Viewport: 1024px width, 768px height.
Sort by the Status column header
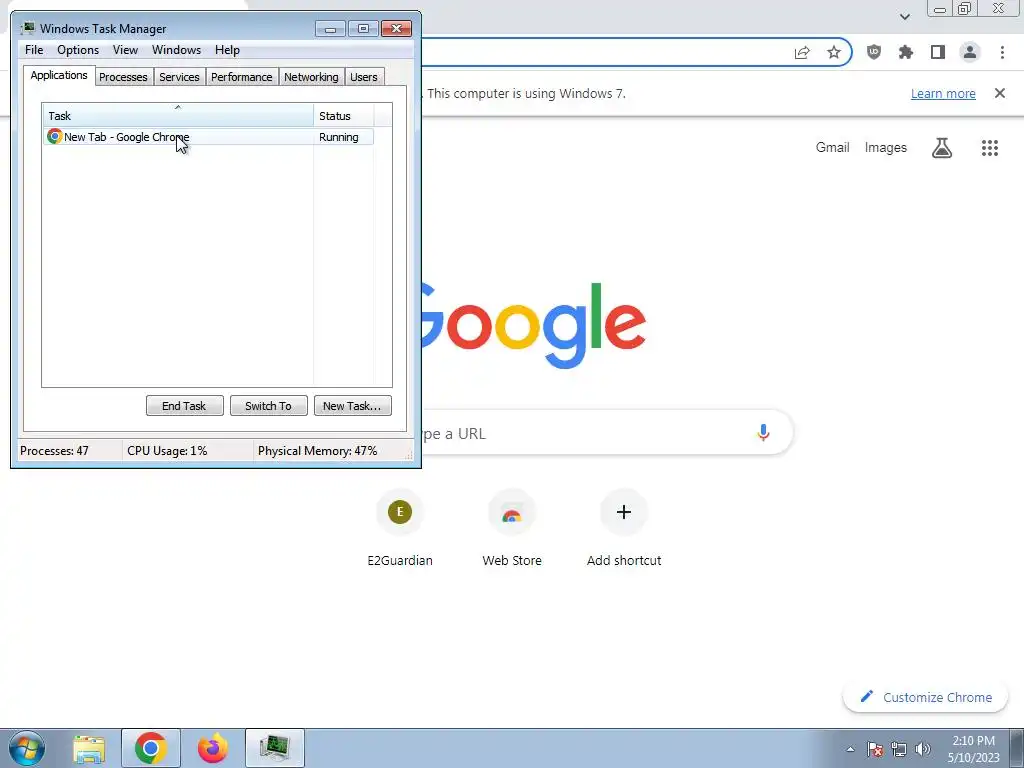click(344, 116)
